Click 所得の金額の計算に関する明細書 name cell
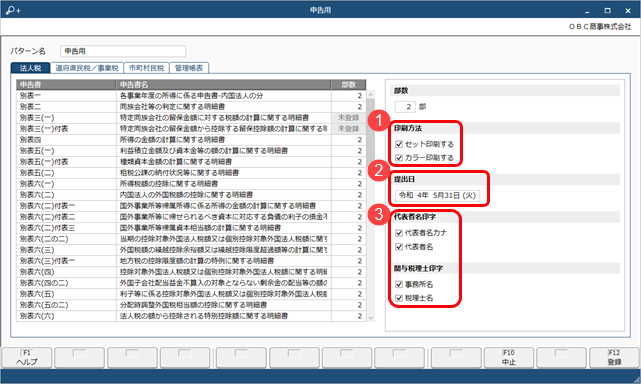Image resolution: width=641 pixels, height=384 pixels. 224,140
